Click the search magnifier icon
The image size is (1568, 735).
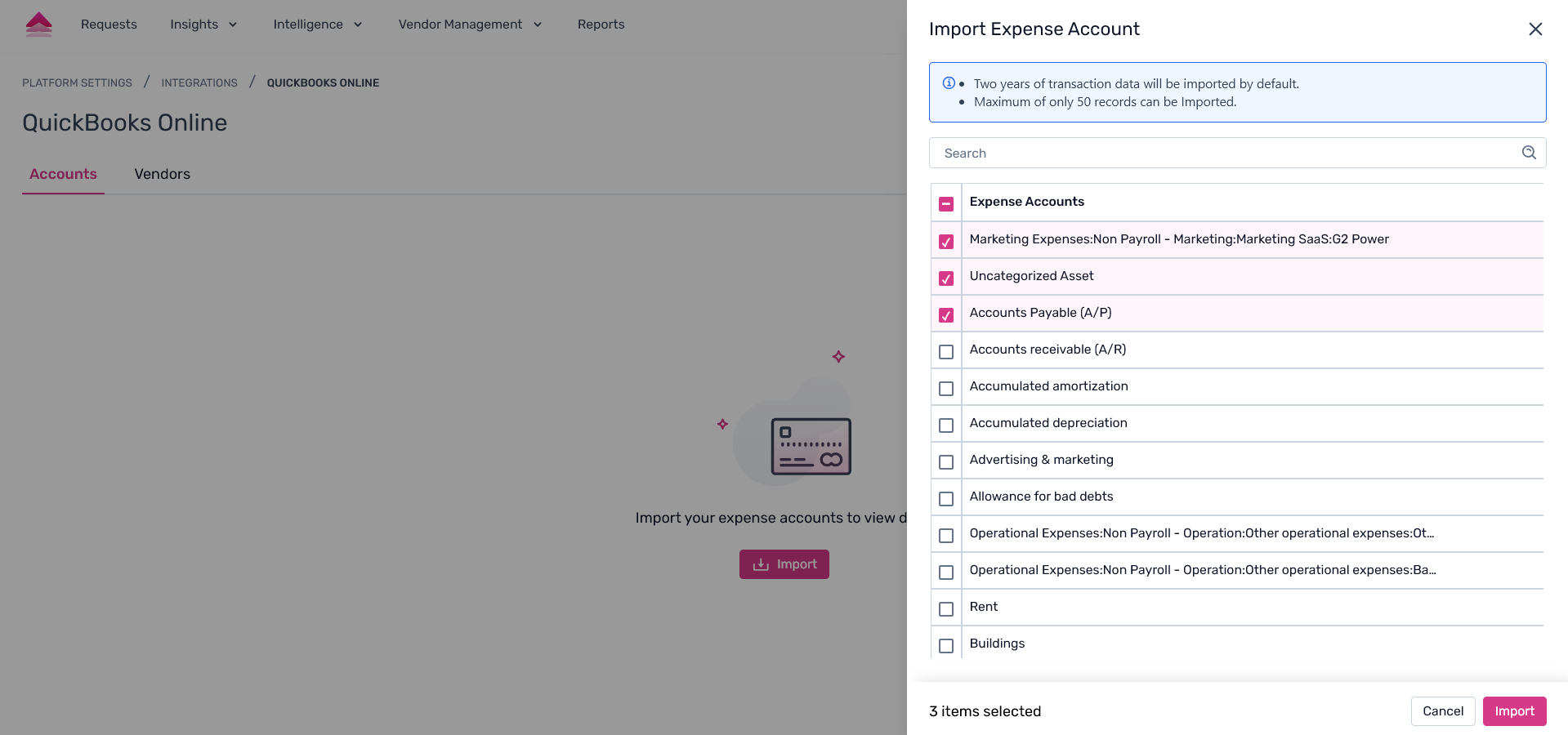(1529, 153)
